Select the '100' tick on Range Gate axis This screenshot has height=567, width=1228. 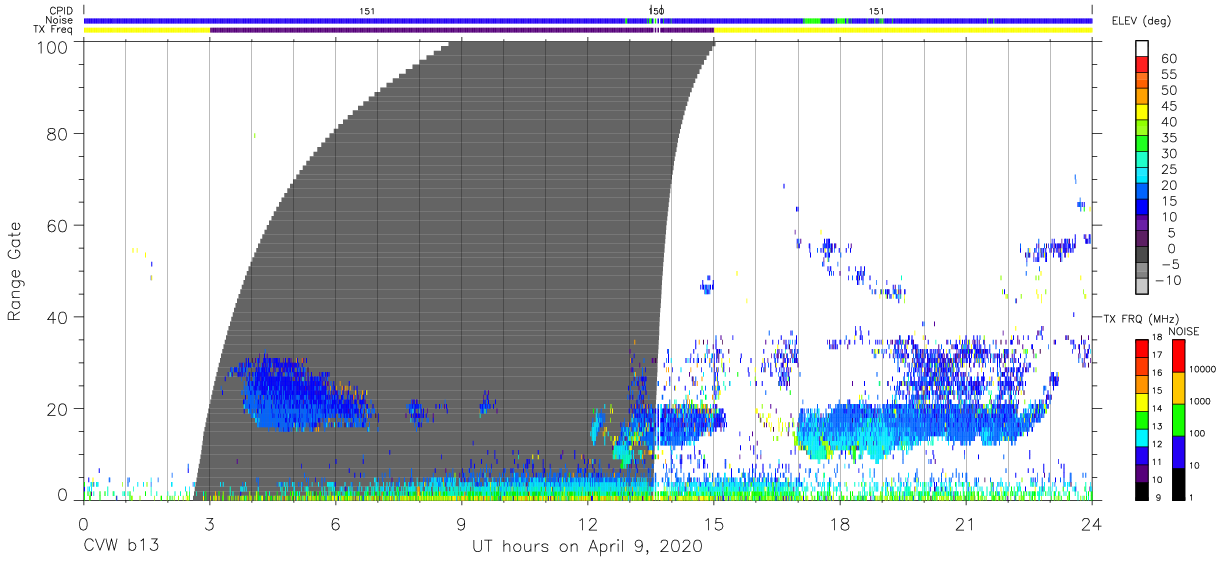[52, 47]
